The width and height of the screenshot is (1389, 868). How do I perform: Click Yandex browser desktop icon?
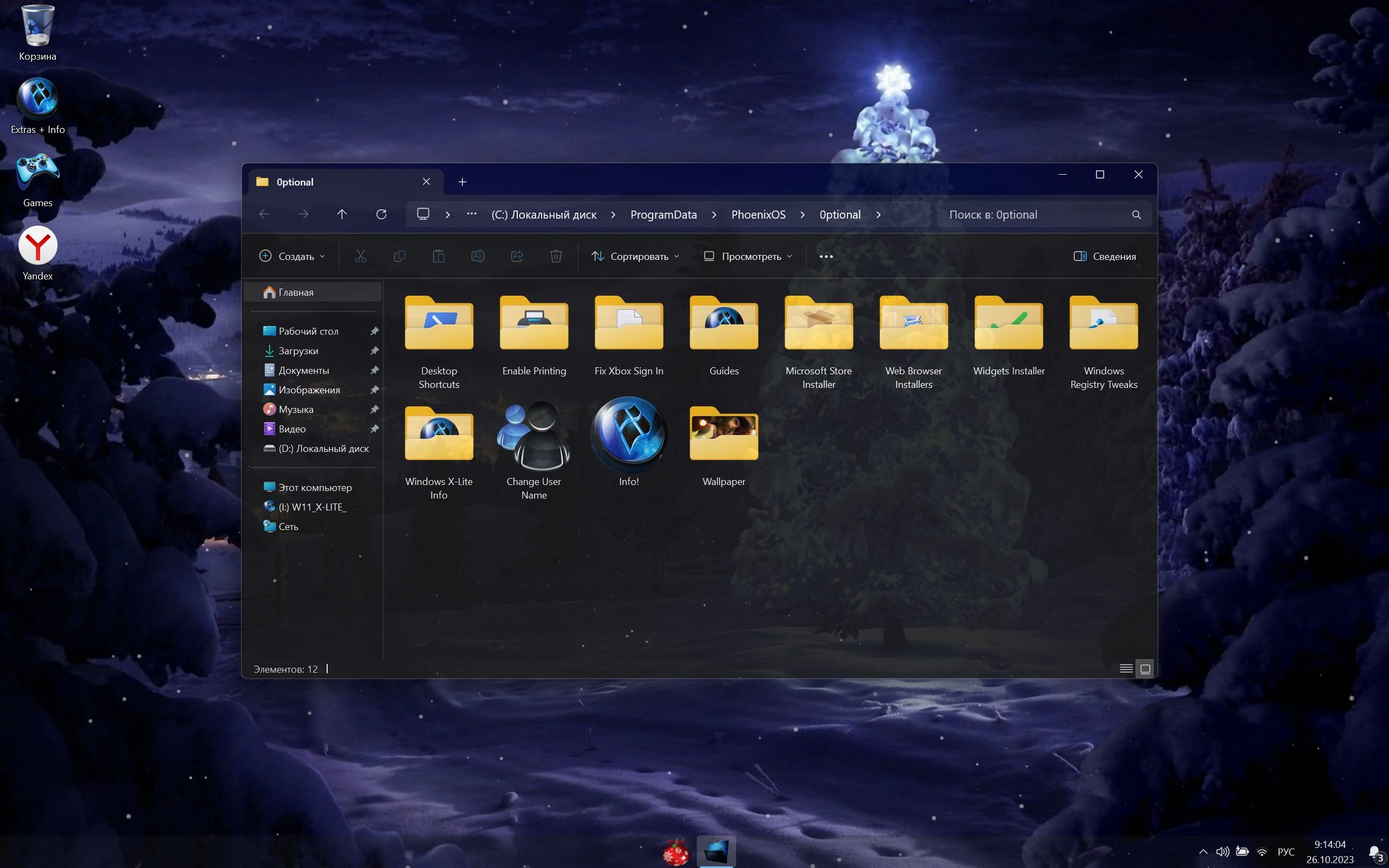(38, 247)
